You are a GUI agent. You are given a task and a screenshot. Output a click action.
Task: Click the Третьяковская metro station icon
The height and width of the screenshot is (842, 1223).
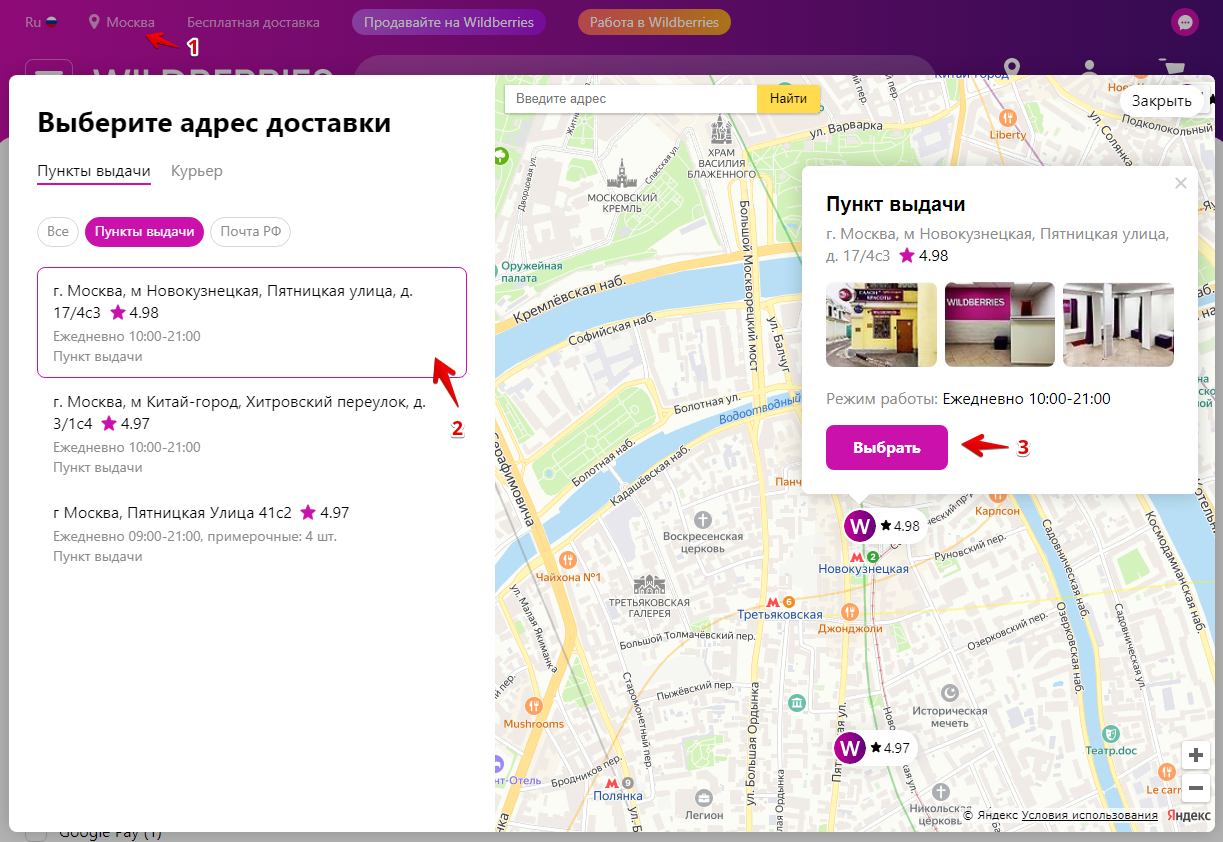tap(772, 601)
